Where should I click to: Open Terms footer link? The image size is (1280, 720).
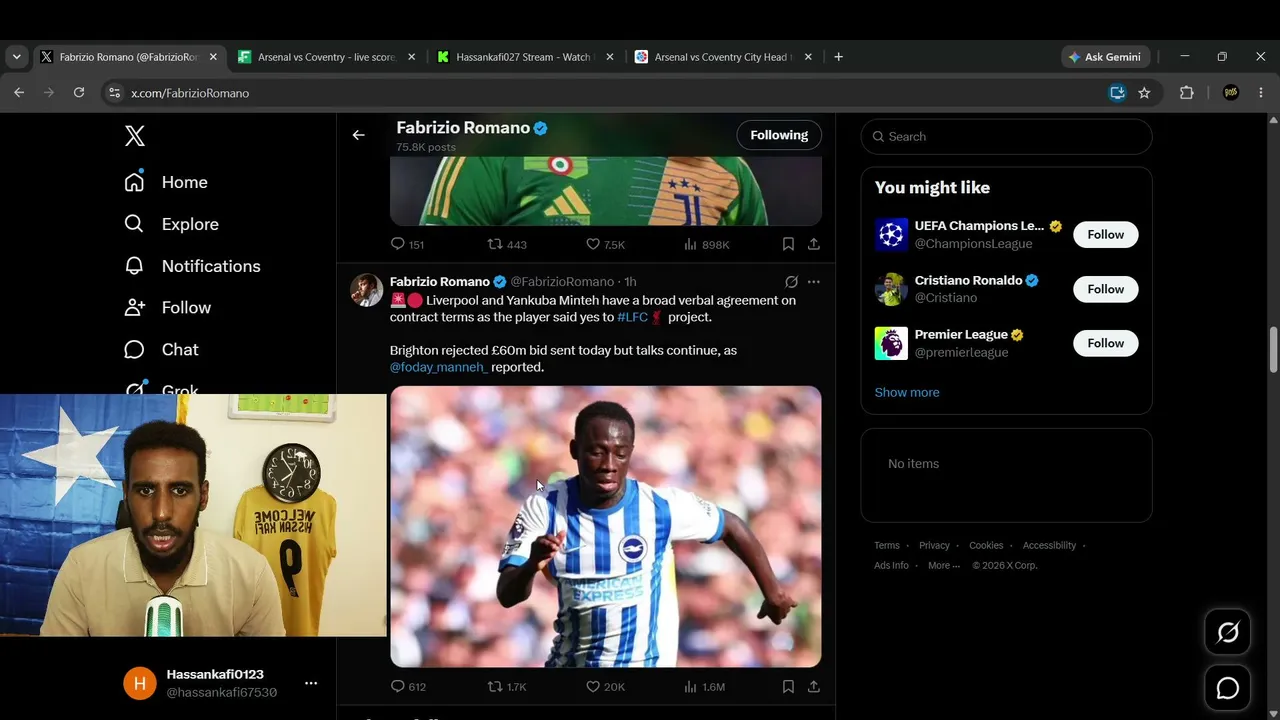click(x=887, y=546)
